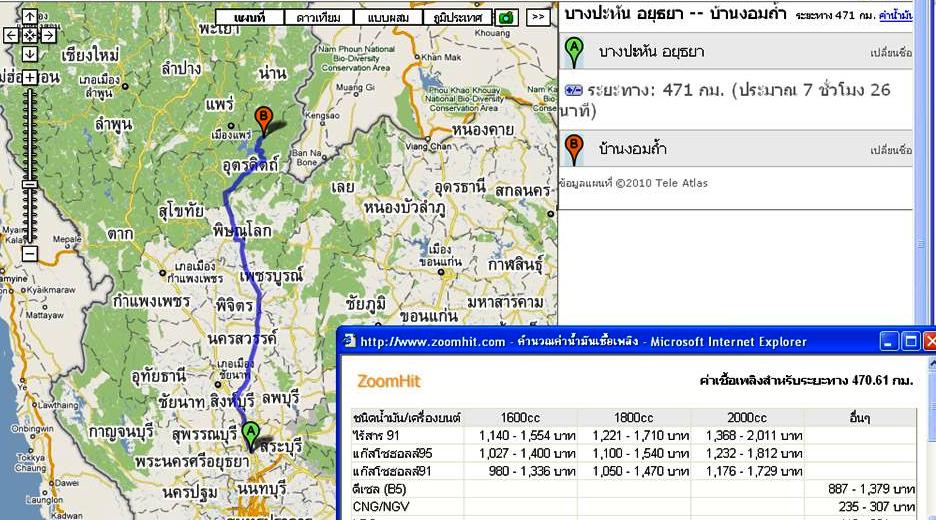This screenshot has width=936, height=520.
Task: Pan the map up with the arrow
Action: [x=30, y=17]
